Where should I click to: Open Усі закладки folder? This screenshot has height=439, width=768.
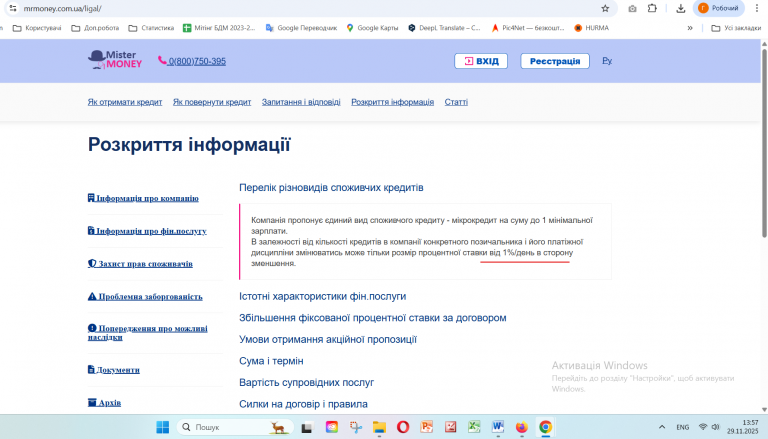[x=736, y=28]
